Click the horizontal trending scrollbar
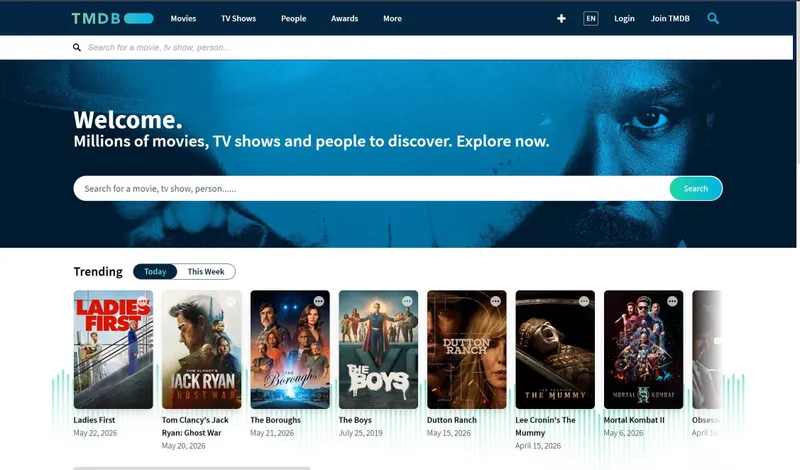 pyautogui.click(x=192, y=468)
